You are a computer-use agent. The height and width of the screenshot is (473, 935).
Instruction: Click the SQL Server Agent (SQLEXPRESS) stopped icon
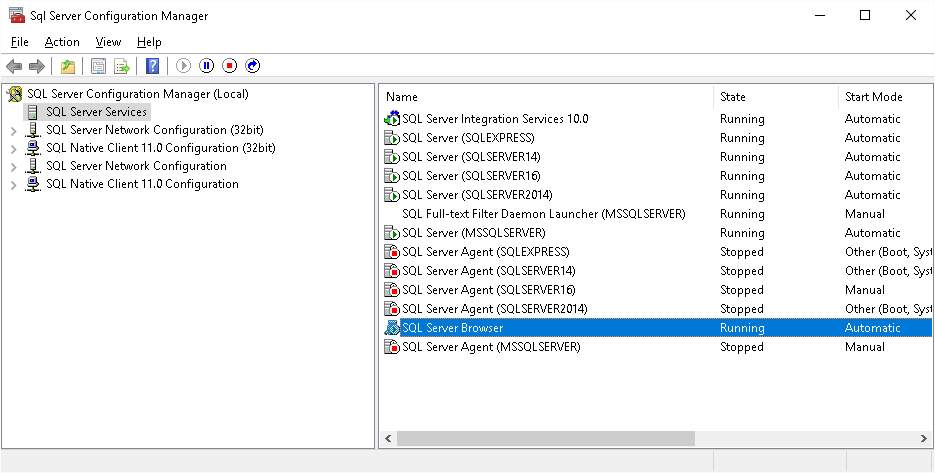pyautogui.click(x=392, y=252)
